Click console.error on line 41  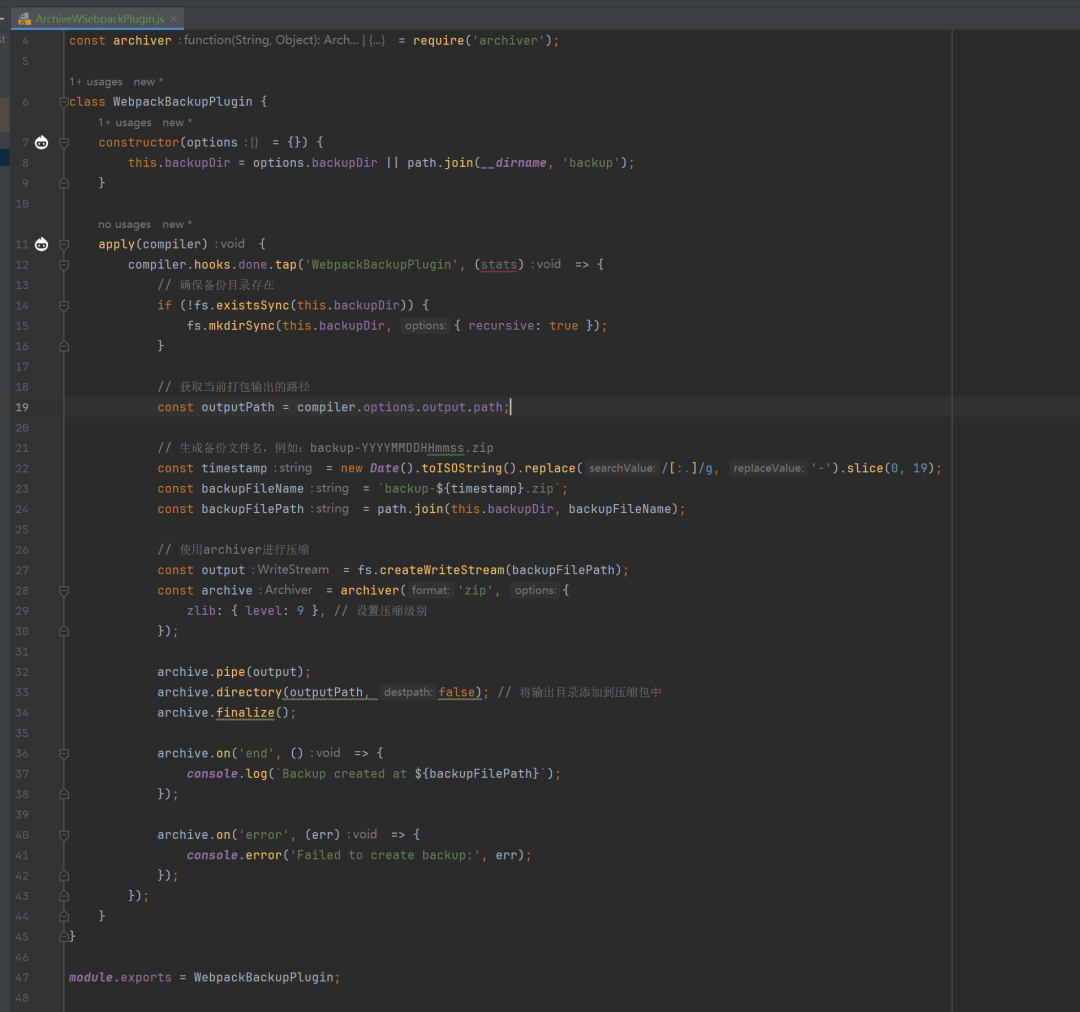click(x=234, y=856)
